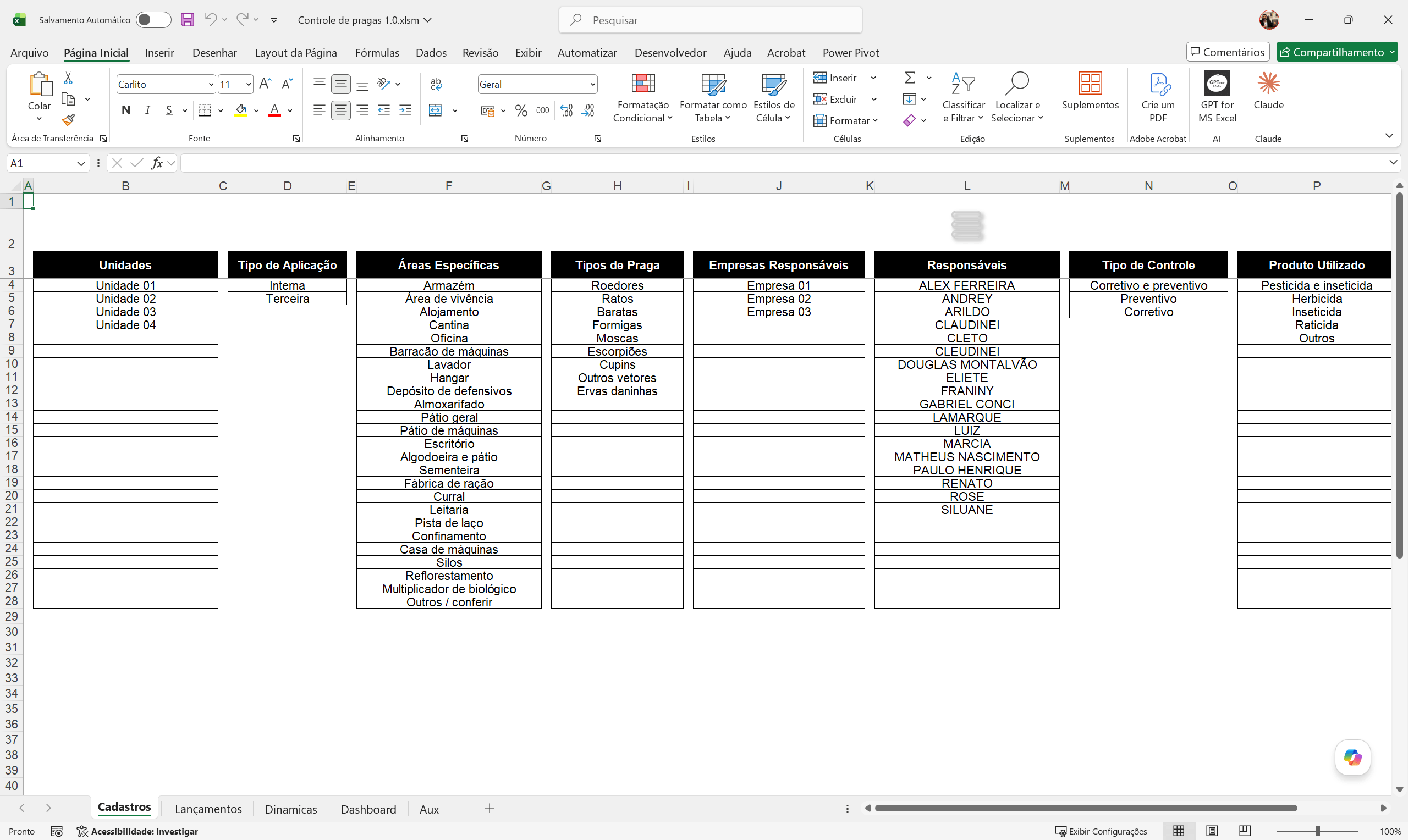Toggle underline S formatting

pyautogui.click(x=169, y=110)
